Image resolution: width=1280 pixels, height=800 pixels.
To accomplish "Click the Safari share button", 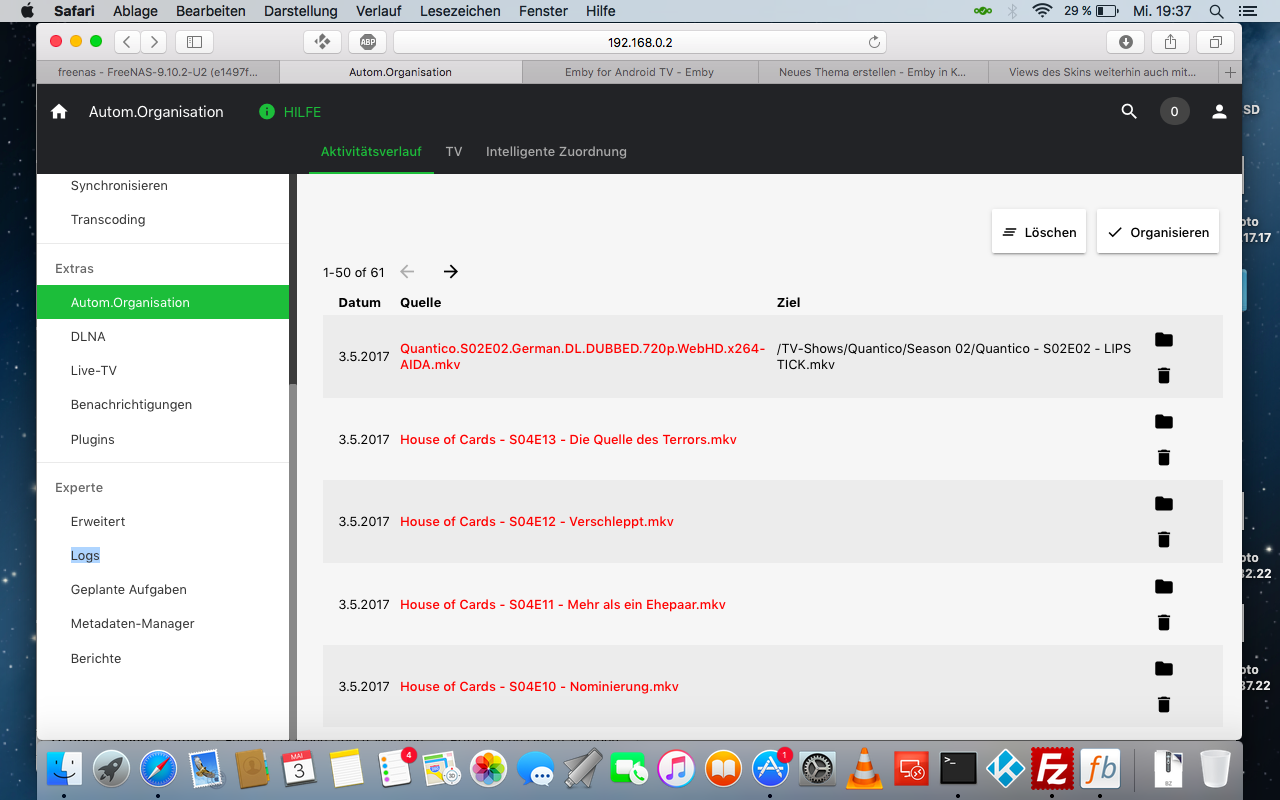I will pyautogui.click(x=1170, y=42).
